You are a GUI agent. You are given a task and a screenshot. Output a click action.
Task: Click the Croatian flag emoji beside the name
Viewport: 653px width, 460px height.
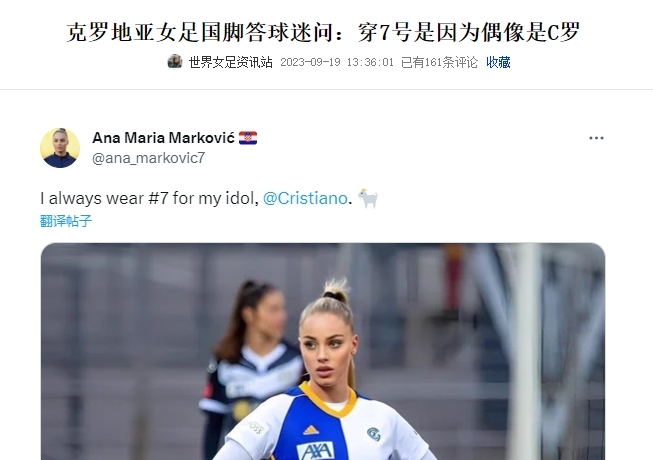(248, 138)
